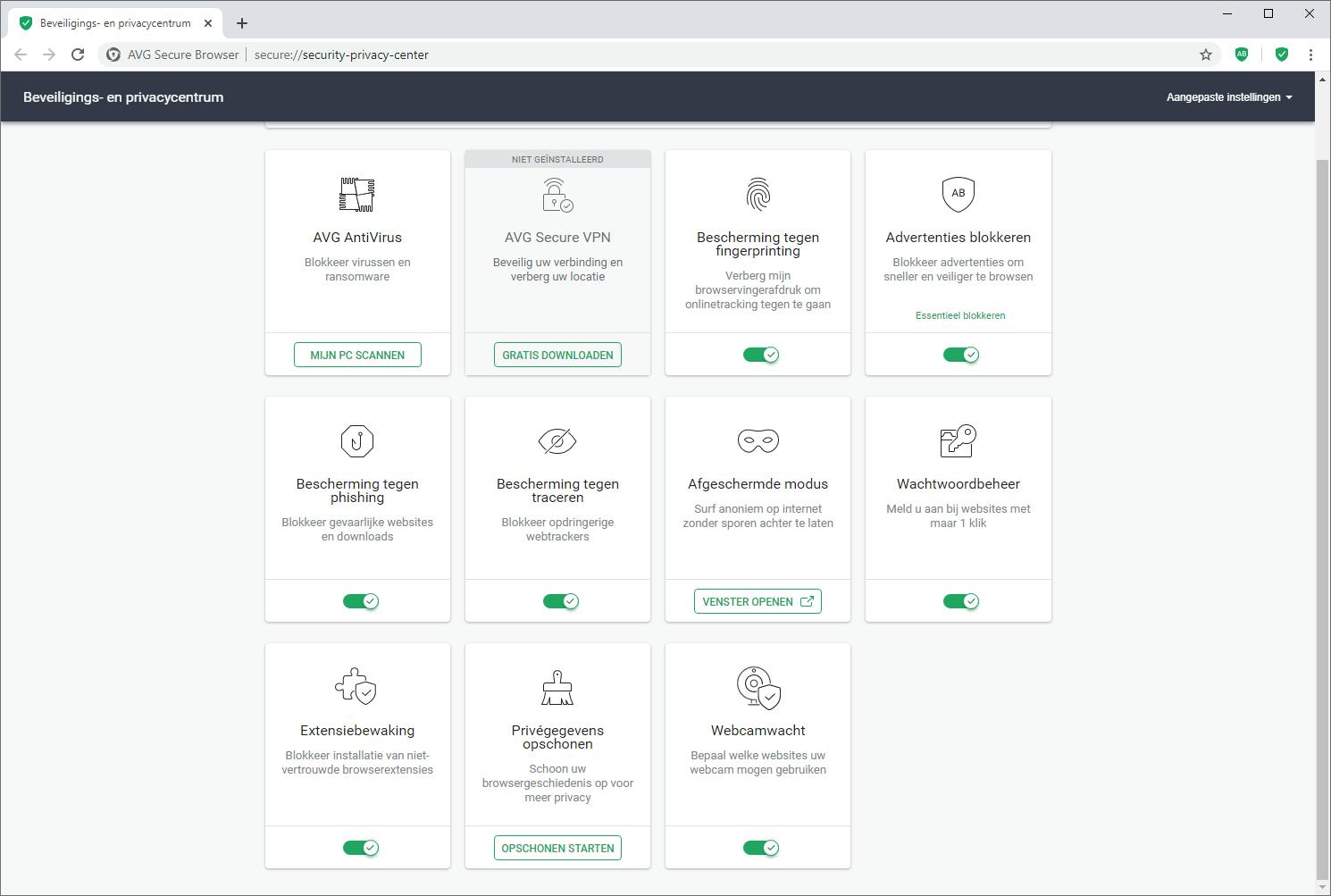The height and width of the screenshot is (896, 1331).
Task: Click the address bar URL field
Action: click(661, 54)
